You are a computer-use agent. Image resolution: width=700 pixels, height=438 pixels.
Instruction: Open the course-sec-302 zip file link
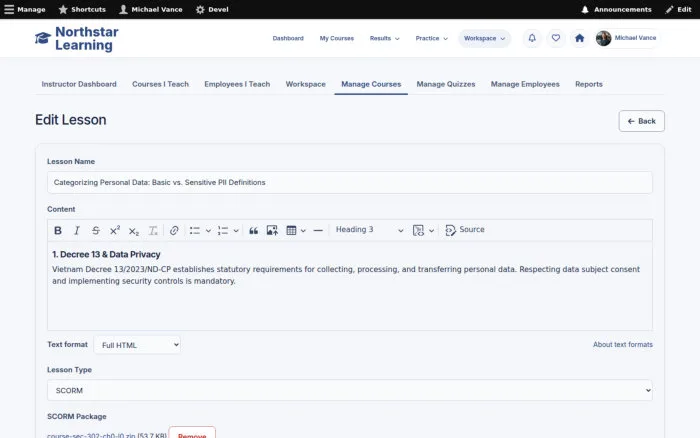pyautogui.click(x=91, y=435)
